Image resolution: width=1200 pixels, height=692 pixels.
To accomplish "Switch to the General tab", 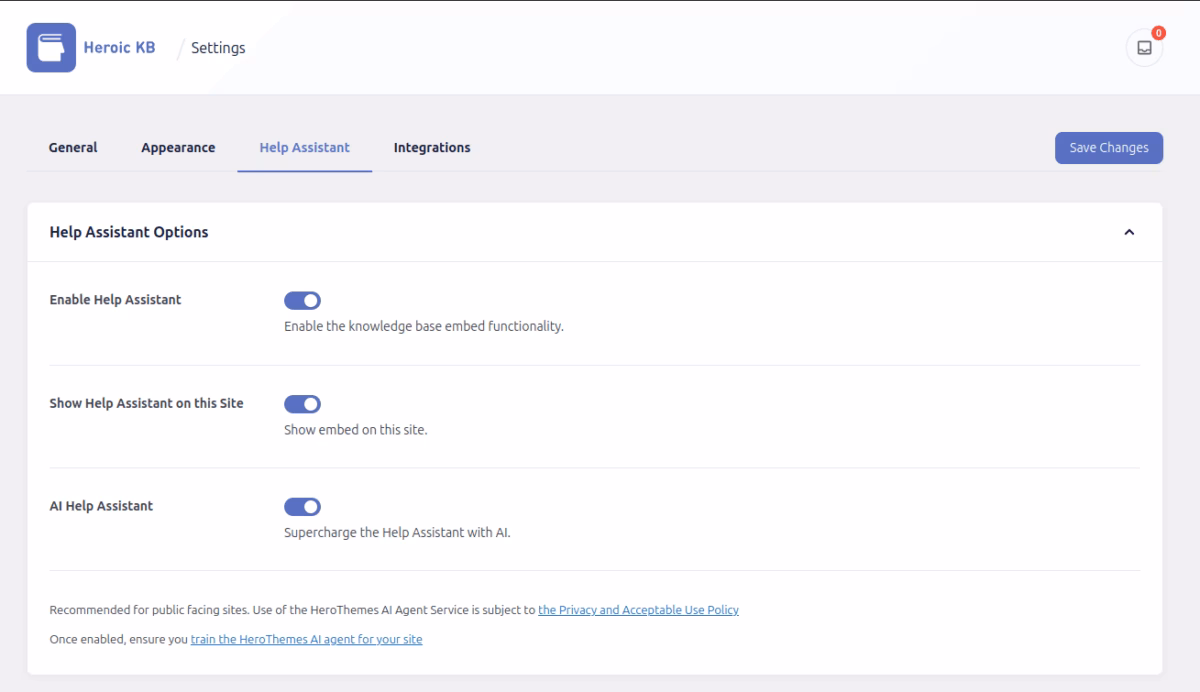I will click(x=72, y=147).
